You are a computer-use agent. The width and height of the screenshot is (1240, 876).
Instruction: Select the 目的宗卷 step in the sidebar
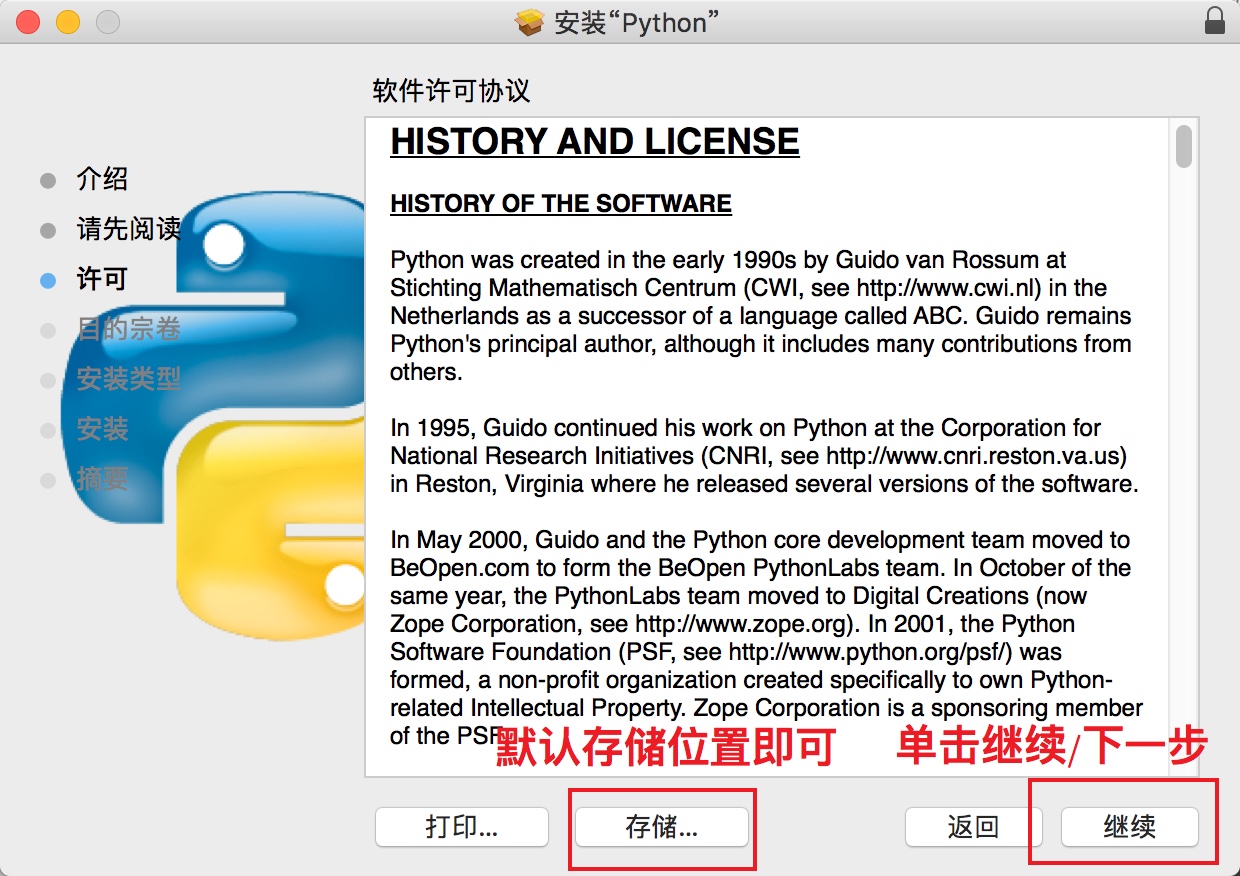[x=128, y=329]
